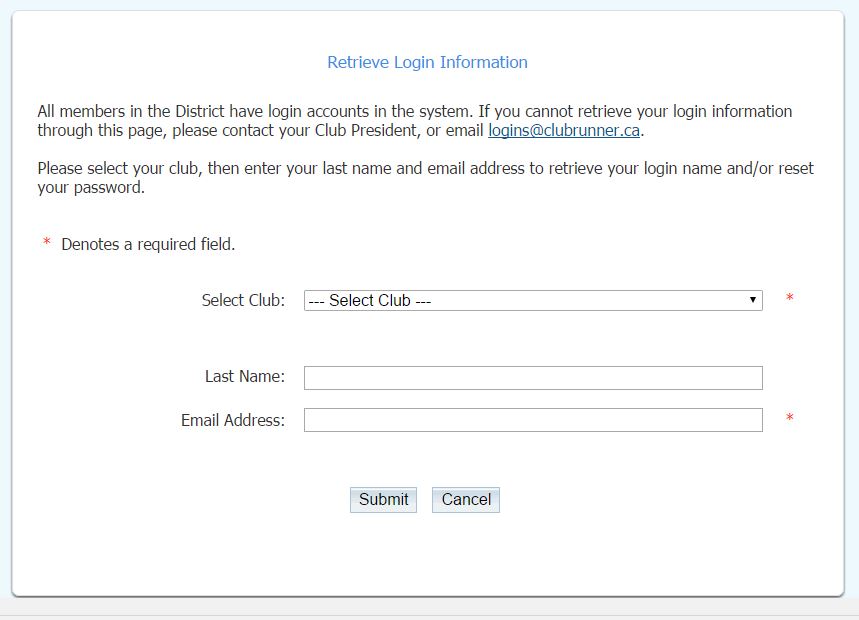Viewport: 859px width, 620px height.
Task: Click the "Please select your club" instruction text
Action: click(300, 168)
